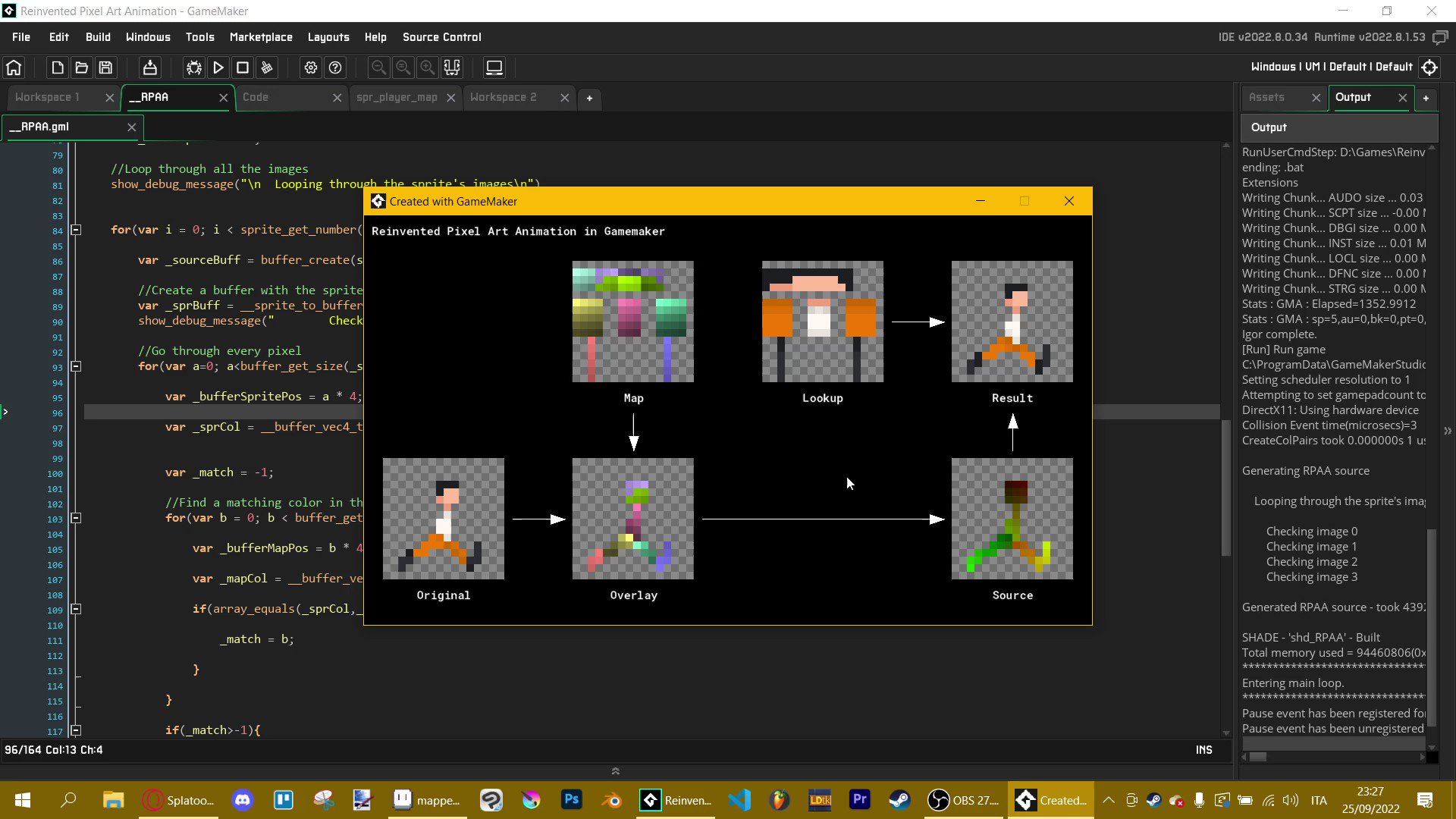Open the Edit menu
The width and height of the screenshot is (1456, 819).
click(59, 37)
